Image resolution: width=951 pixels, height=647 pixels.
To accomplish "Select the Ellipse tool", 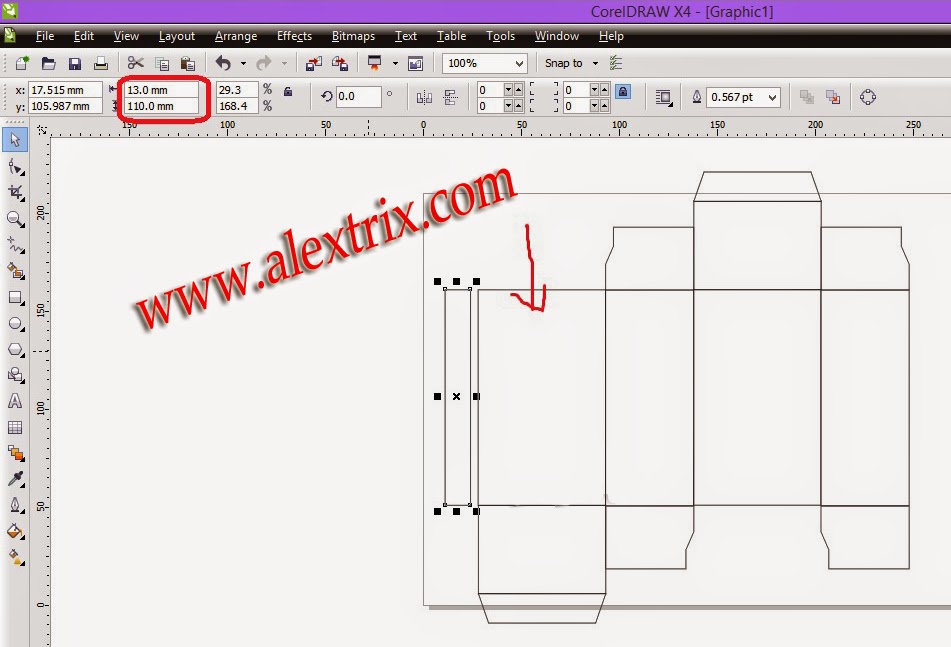I will (16, 324).
